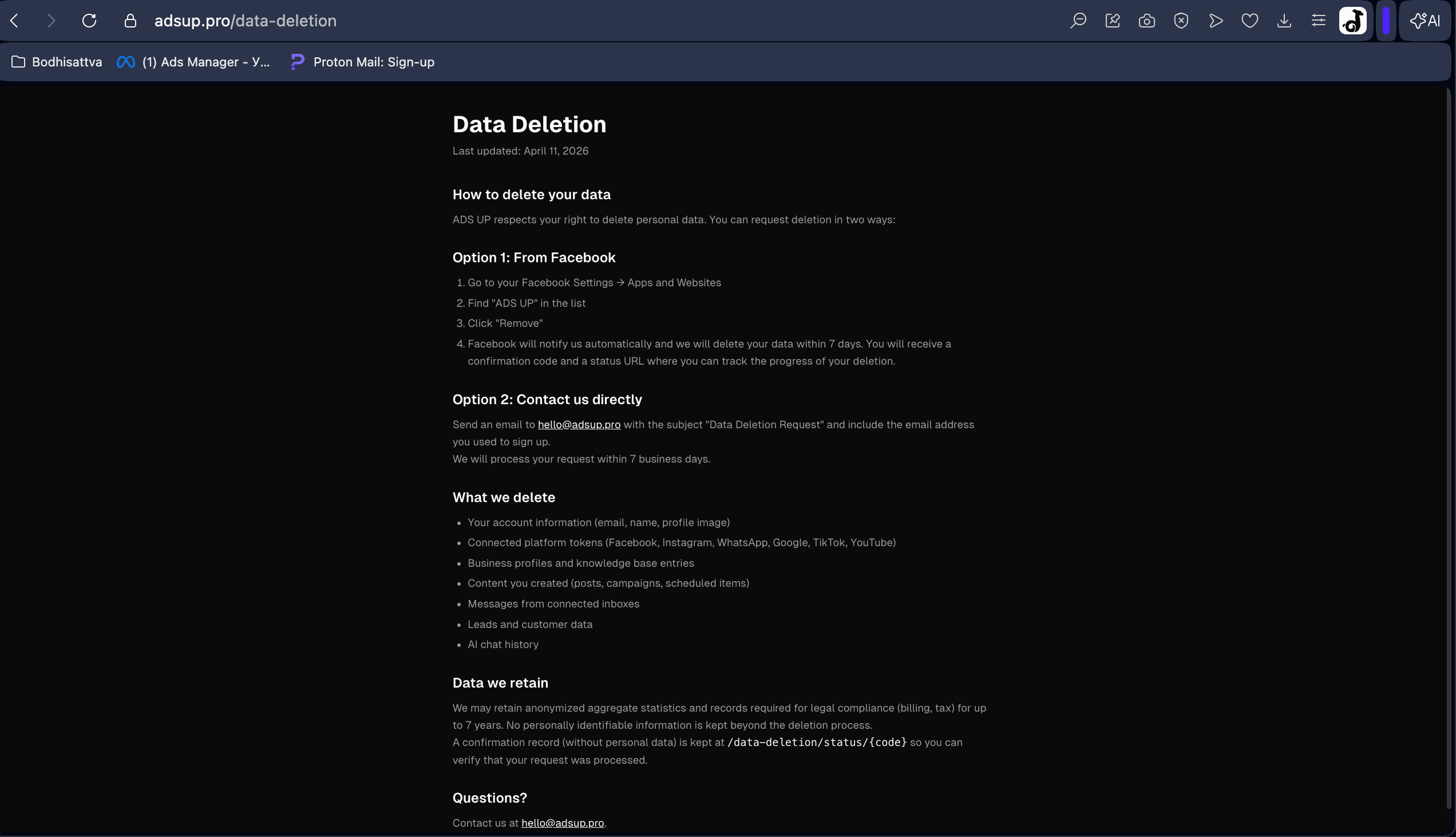This screenshot has width=1456, height=837.
Task: Click the forward navigation arrow
Action: tap(51, 21)
